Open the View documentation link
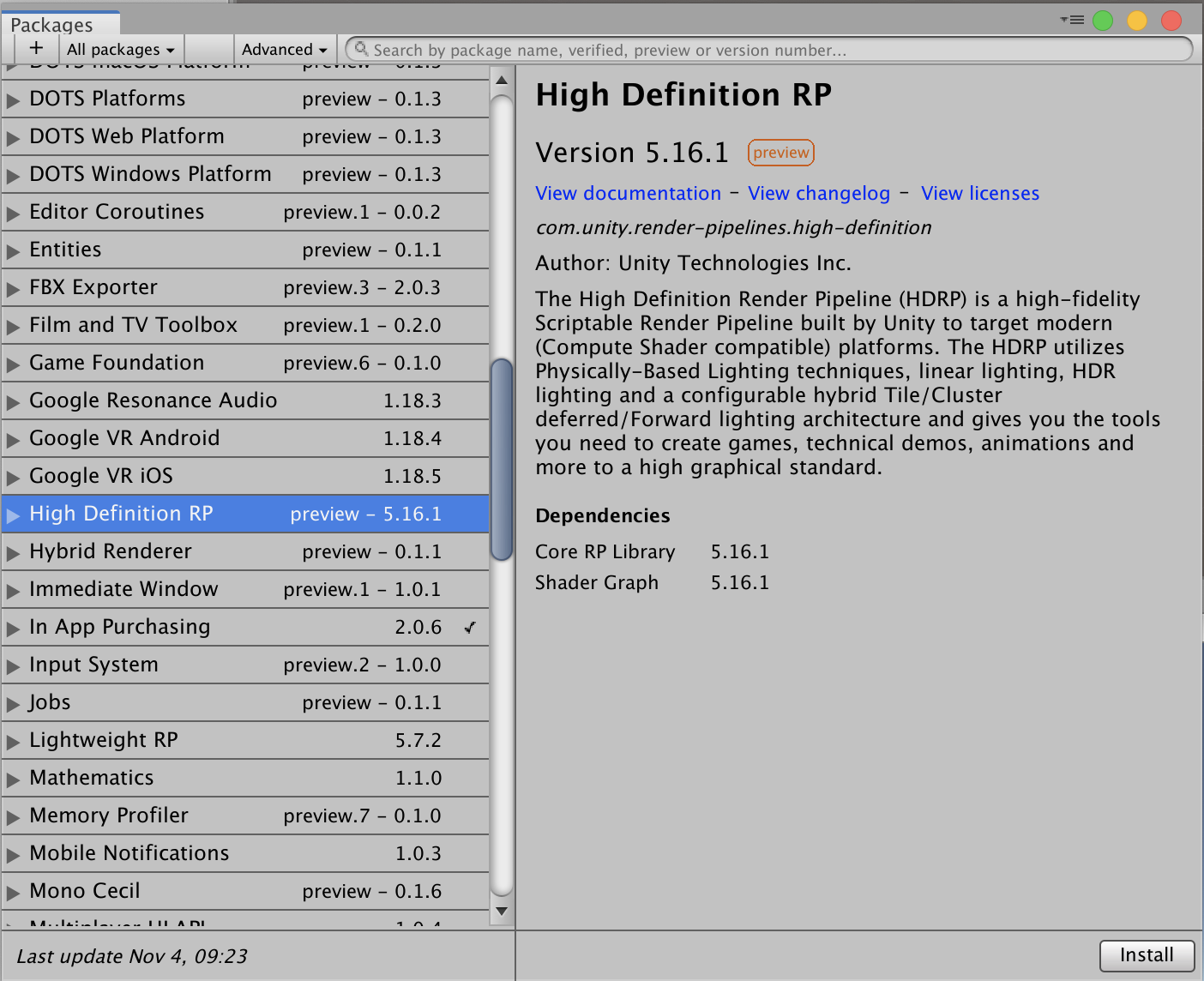This screenshot has height=981, width=1204. click(628, 194)
